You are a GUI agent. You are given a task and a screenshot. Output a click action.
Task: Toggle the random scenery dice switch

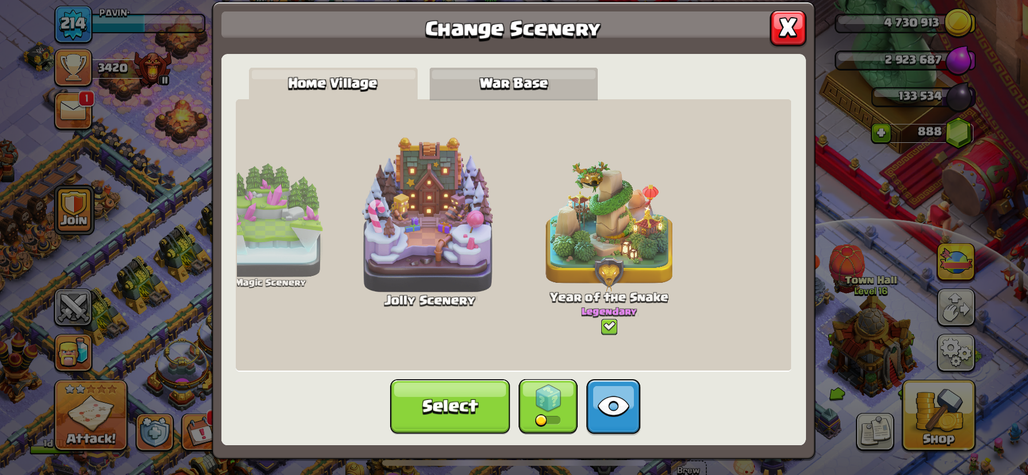pos(548,406)
